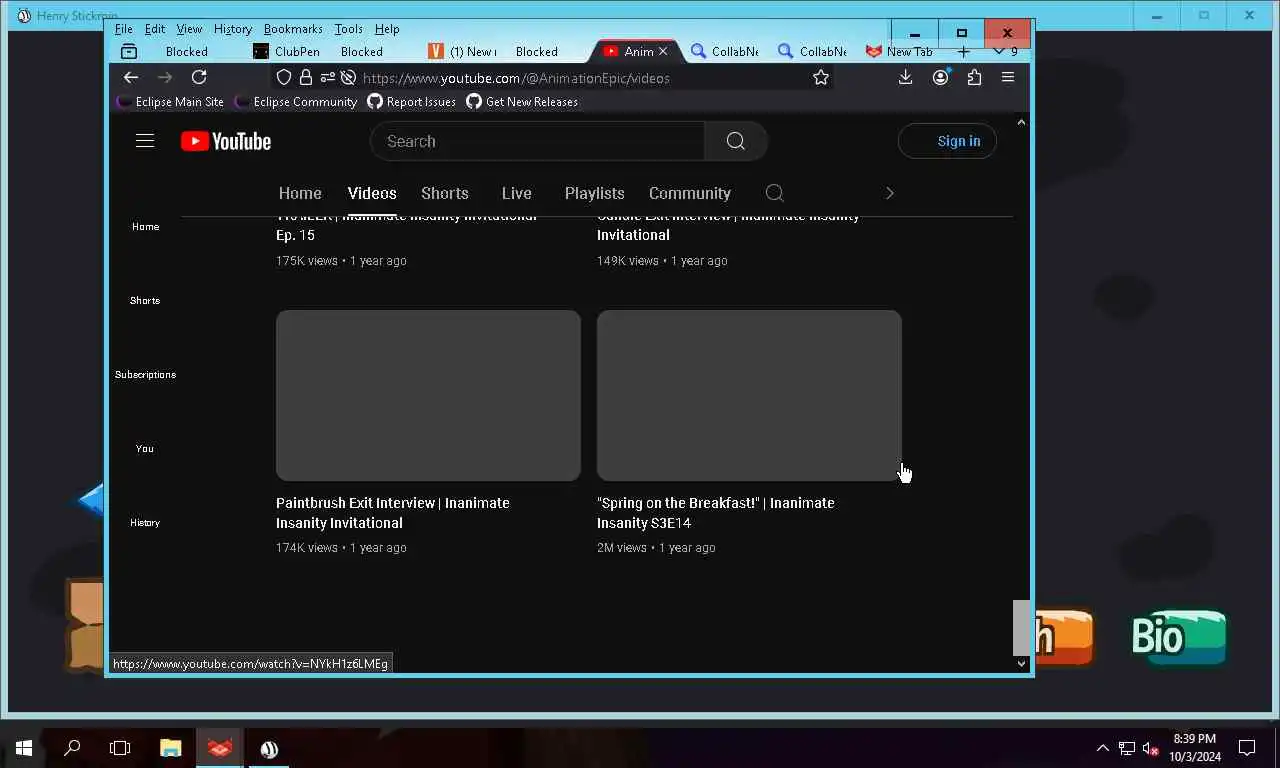Open Eclipse Main Site bookmark
The image size is (1280, 768).
coord(170,102)
